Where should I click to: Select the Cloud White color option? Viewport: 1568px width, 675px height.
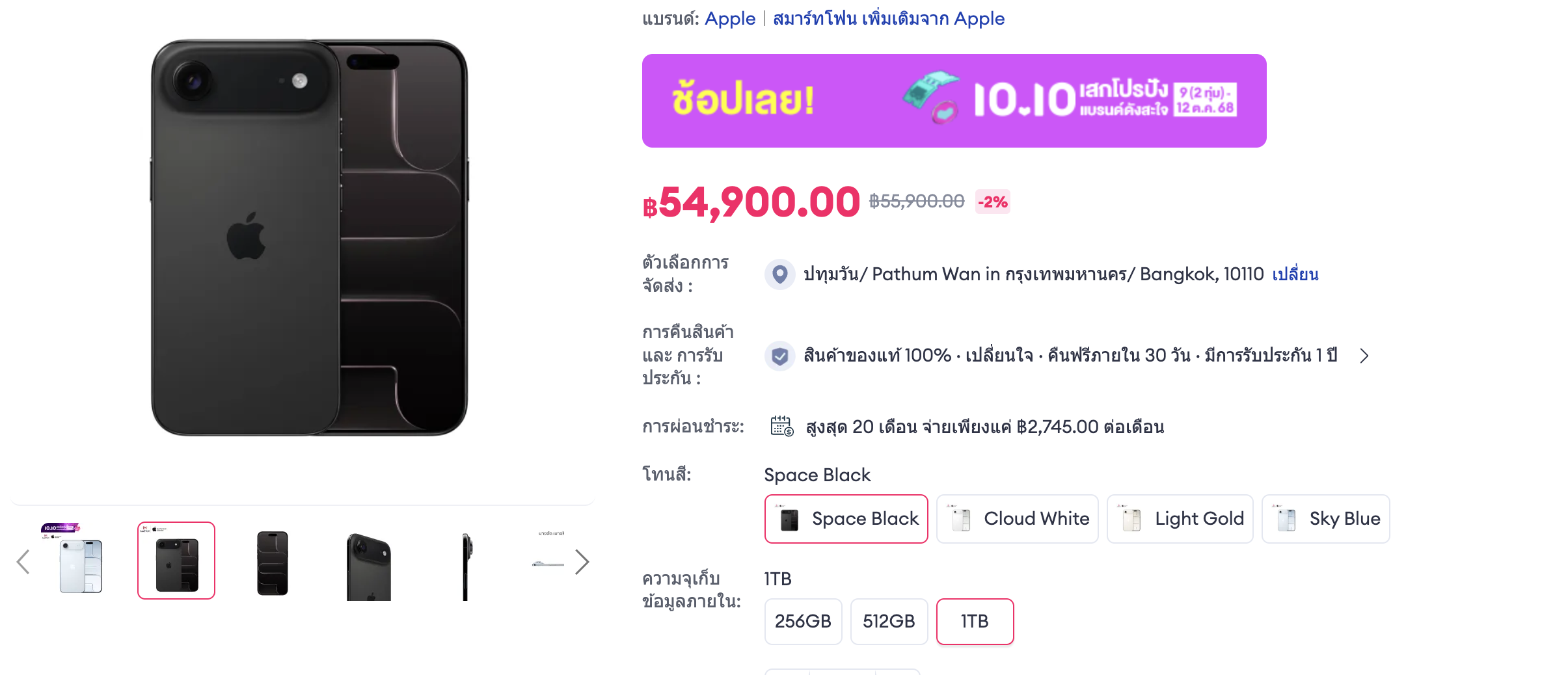pos(1017,519)
